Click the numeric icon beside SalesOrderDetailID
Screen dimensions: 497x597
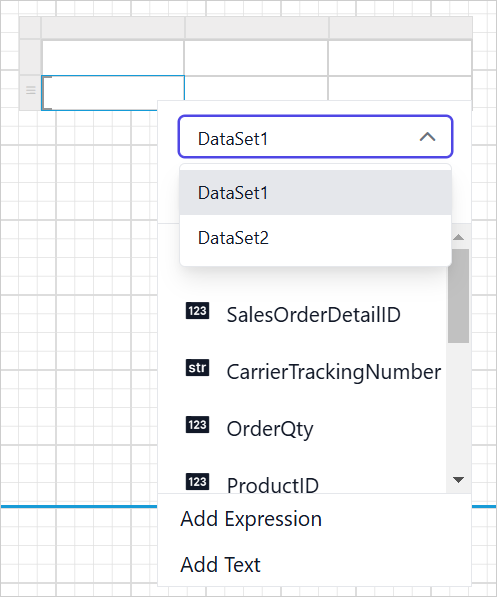[197, 311]
